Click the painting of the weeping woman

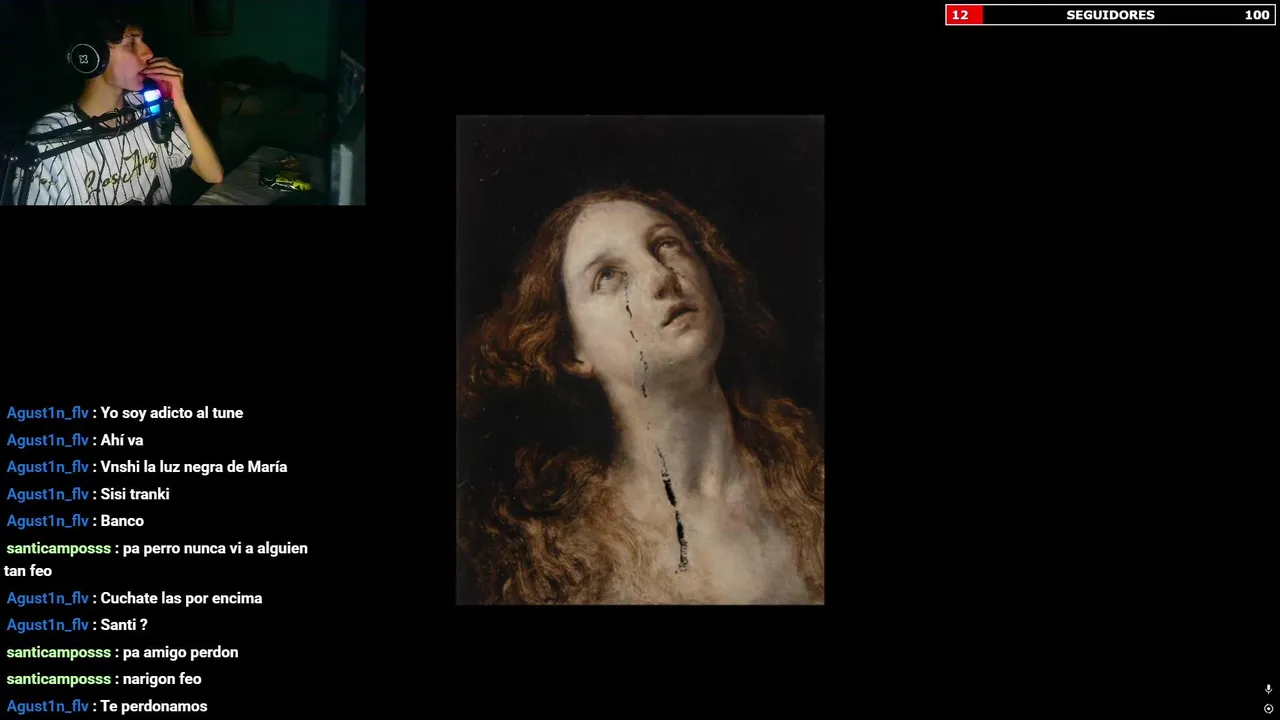640,360
